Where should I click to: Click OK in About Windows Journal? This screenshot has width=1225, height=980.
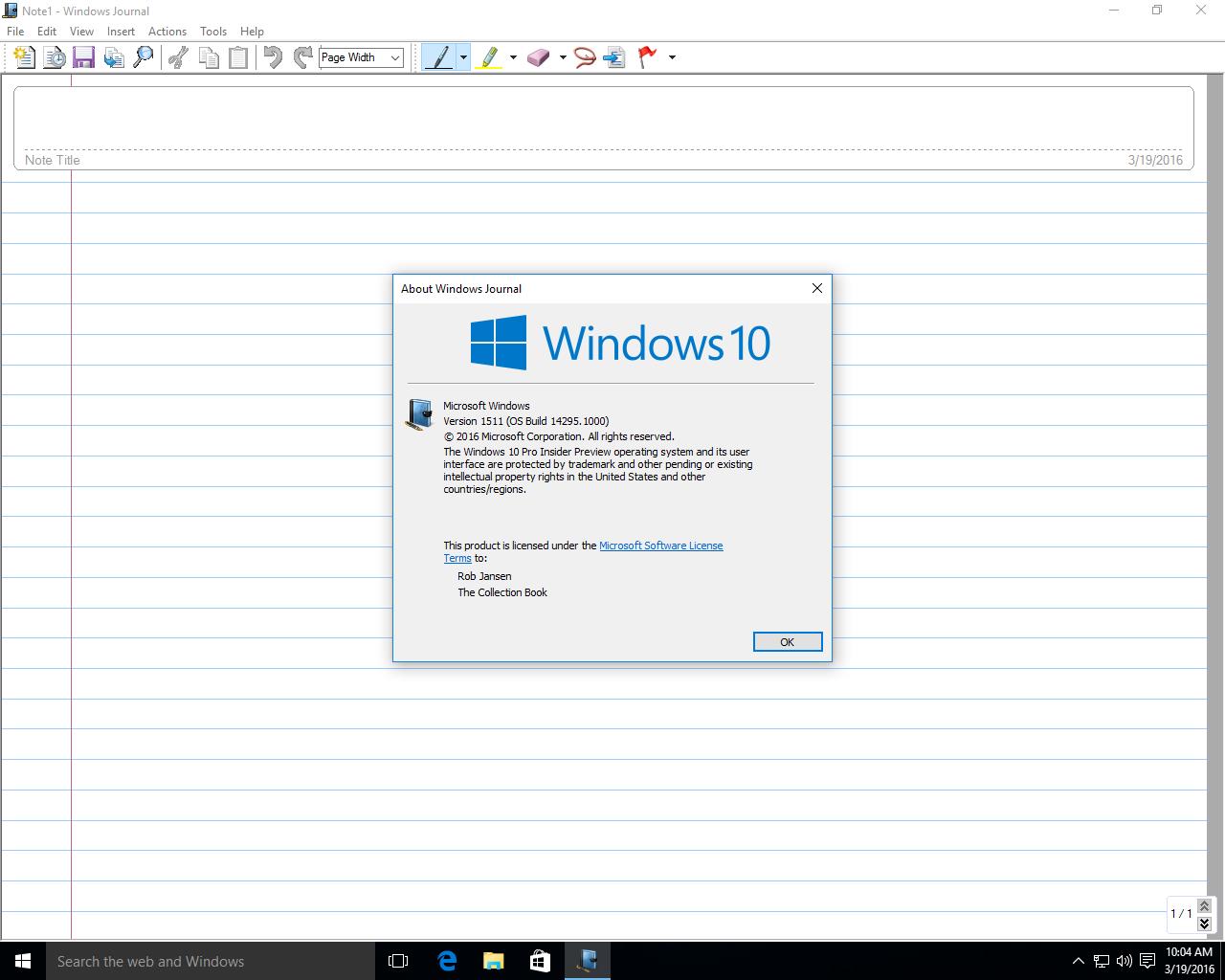click(x=788, y=642)
